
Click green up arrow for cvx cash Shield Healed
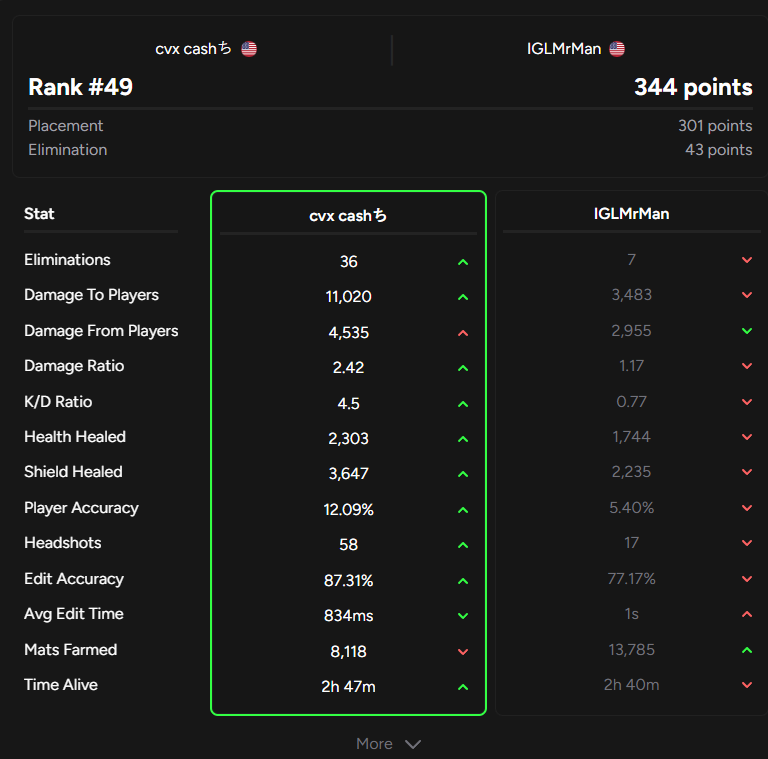coord(463,474)
